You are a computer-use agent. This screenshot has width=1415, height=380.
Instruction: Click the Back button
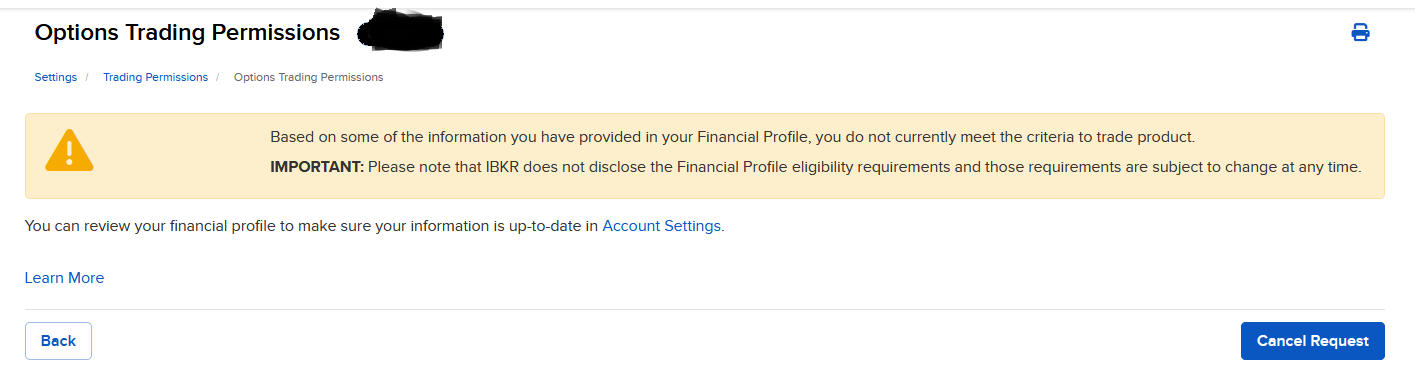pyautogui.click(x=58, y=341)
